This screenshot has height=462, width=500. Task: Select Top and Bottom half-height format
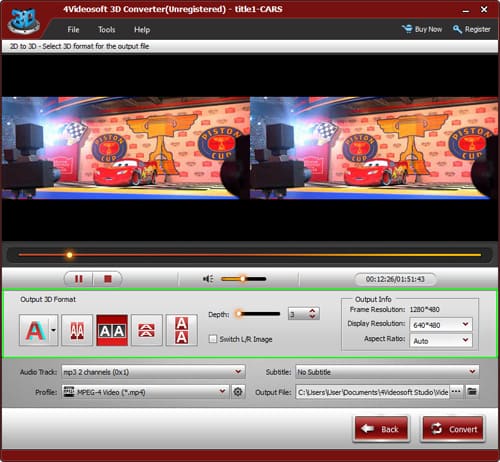(x=147, y=330)
